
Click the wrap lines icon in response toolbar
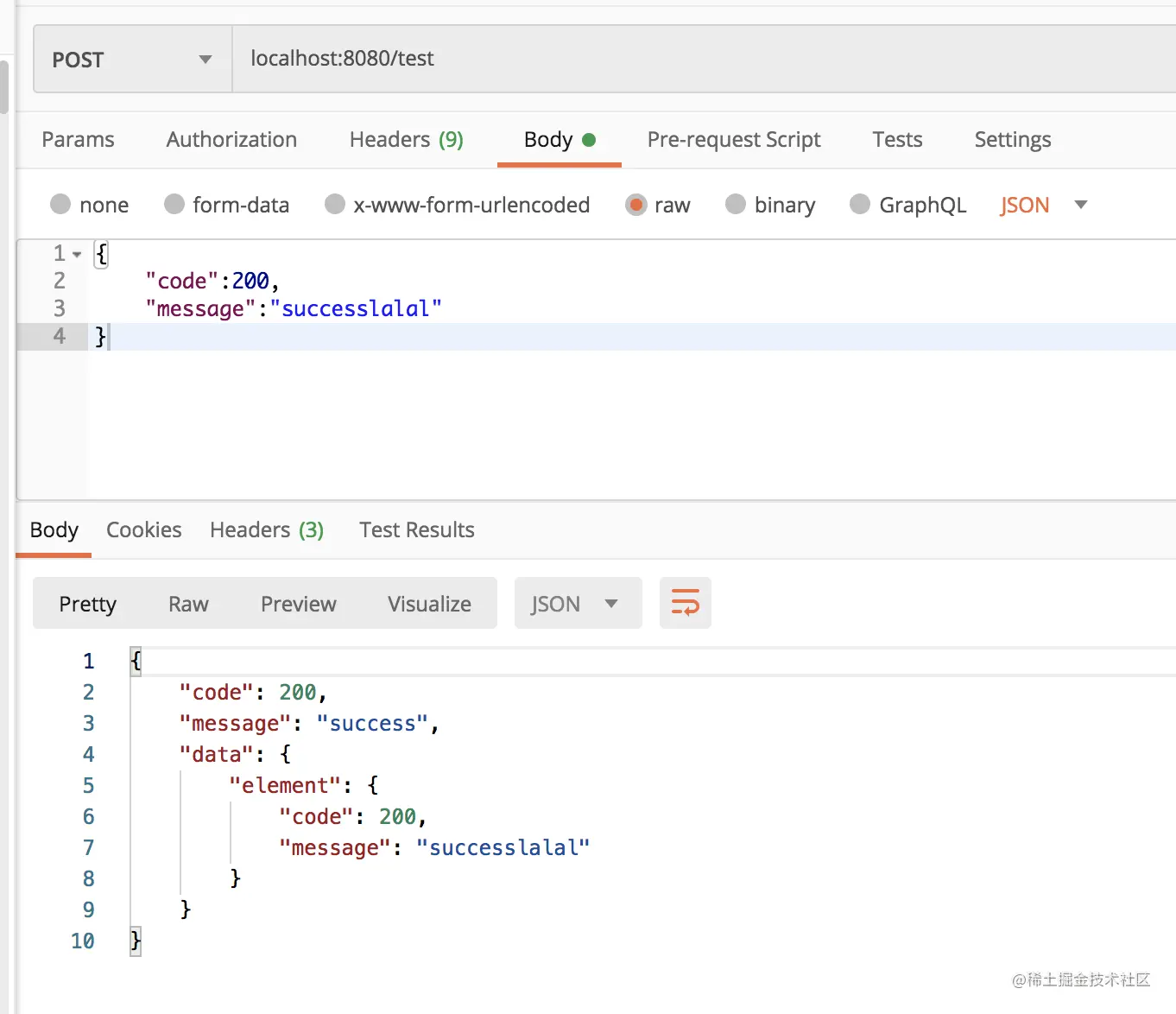pyautogui.click(x=685, y=603)
